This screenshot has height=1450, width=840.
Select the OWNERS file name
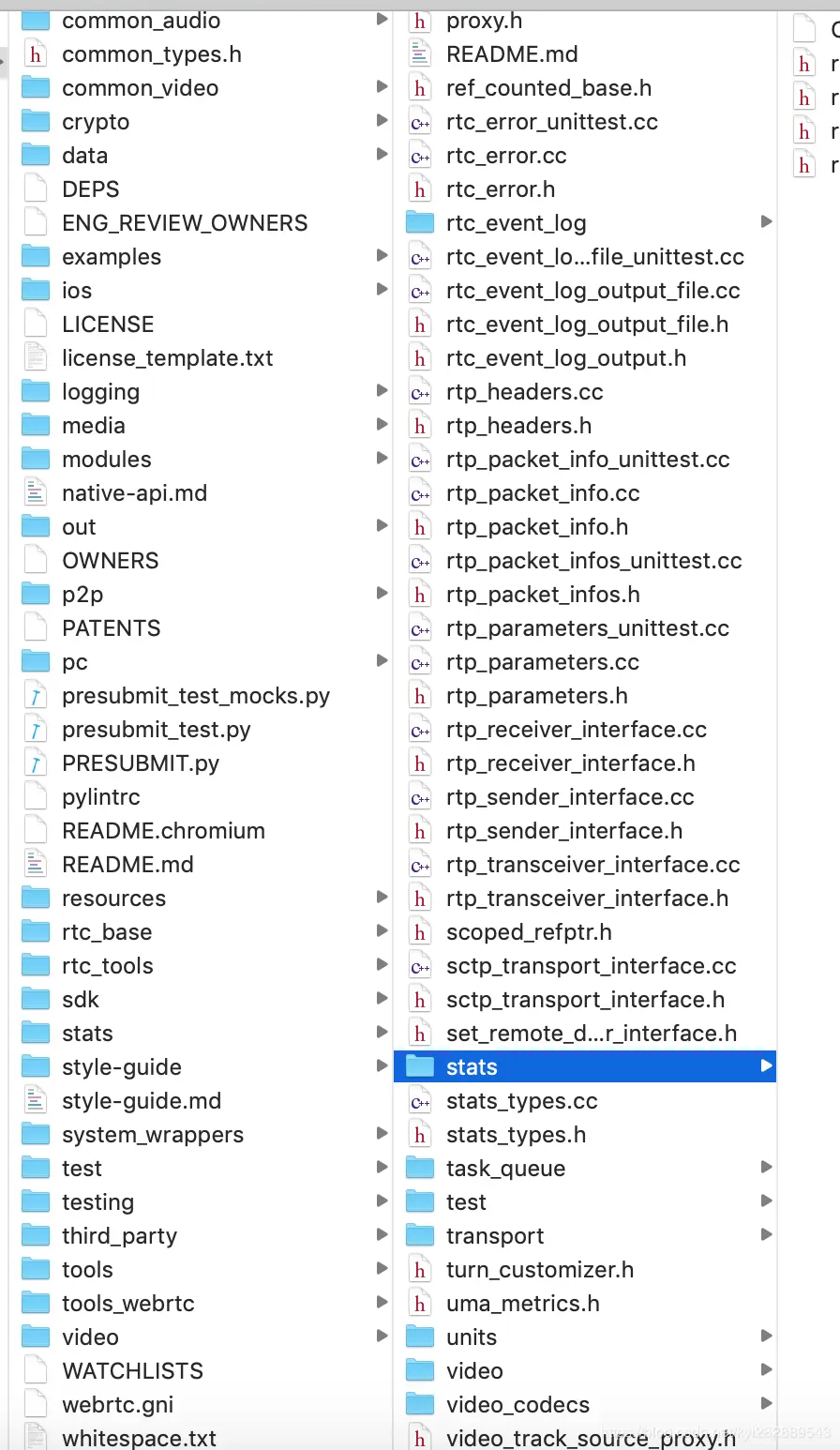coord(111,561)
